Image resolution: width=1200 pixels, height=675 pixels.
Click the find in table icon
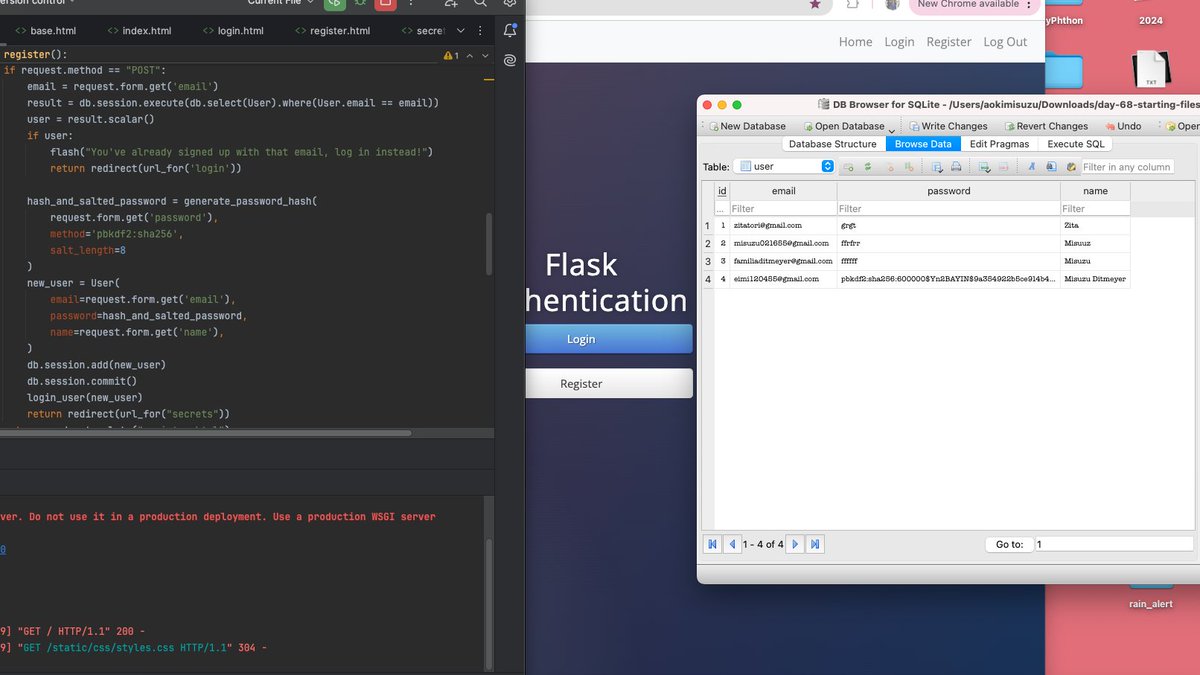pyautogui.click(x=1051, y=167)
